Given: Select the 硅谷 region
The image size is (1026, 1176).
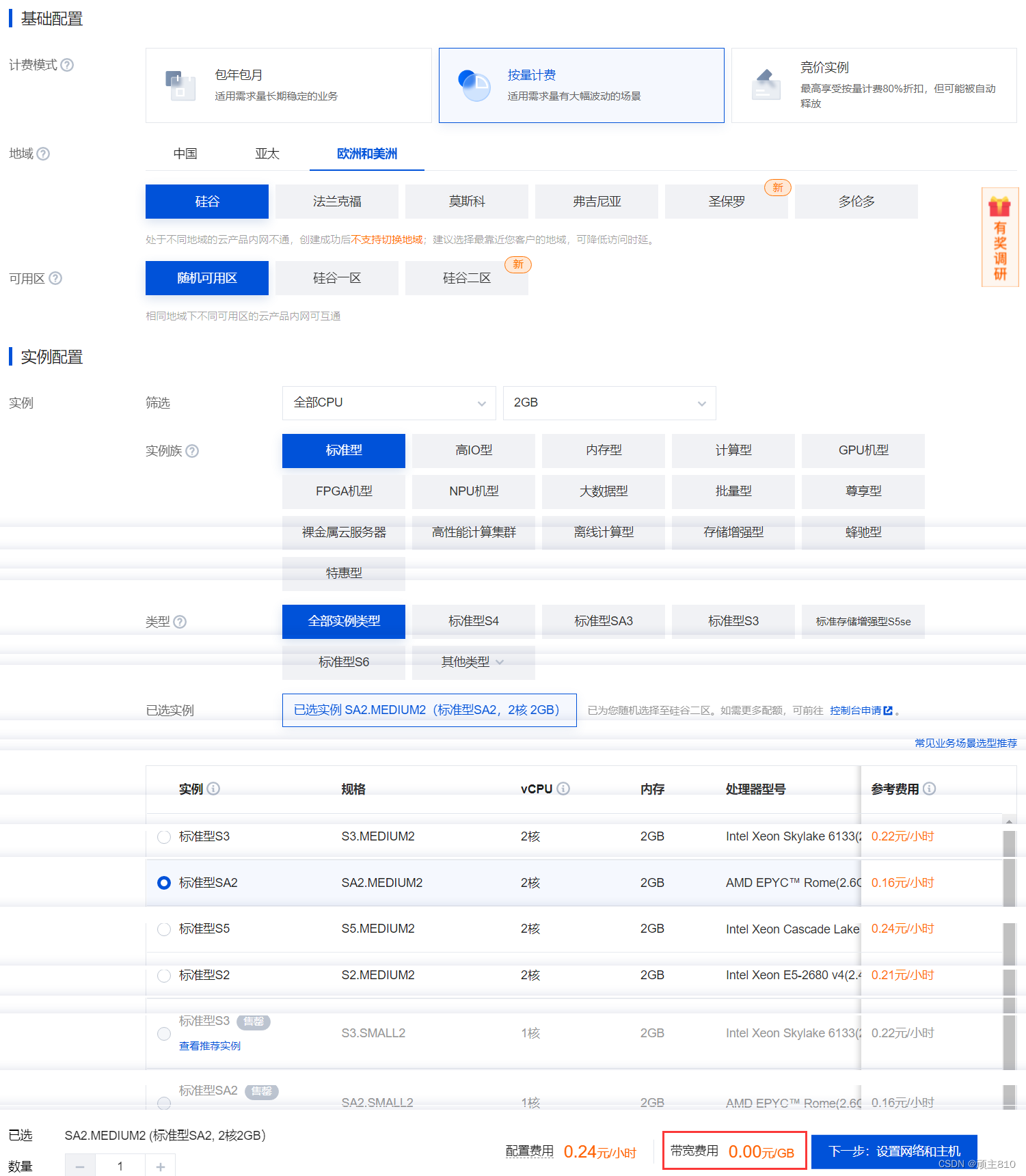Looking at the screenshot, I should click(207, 202).
